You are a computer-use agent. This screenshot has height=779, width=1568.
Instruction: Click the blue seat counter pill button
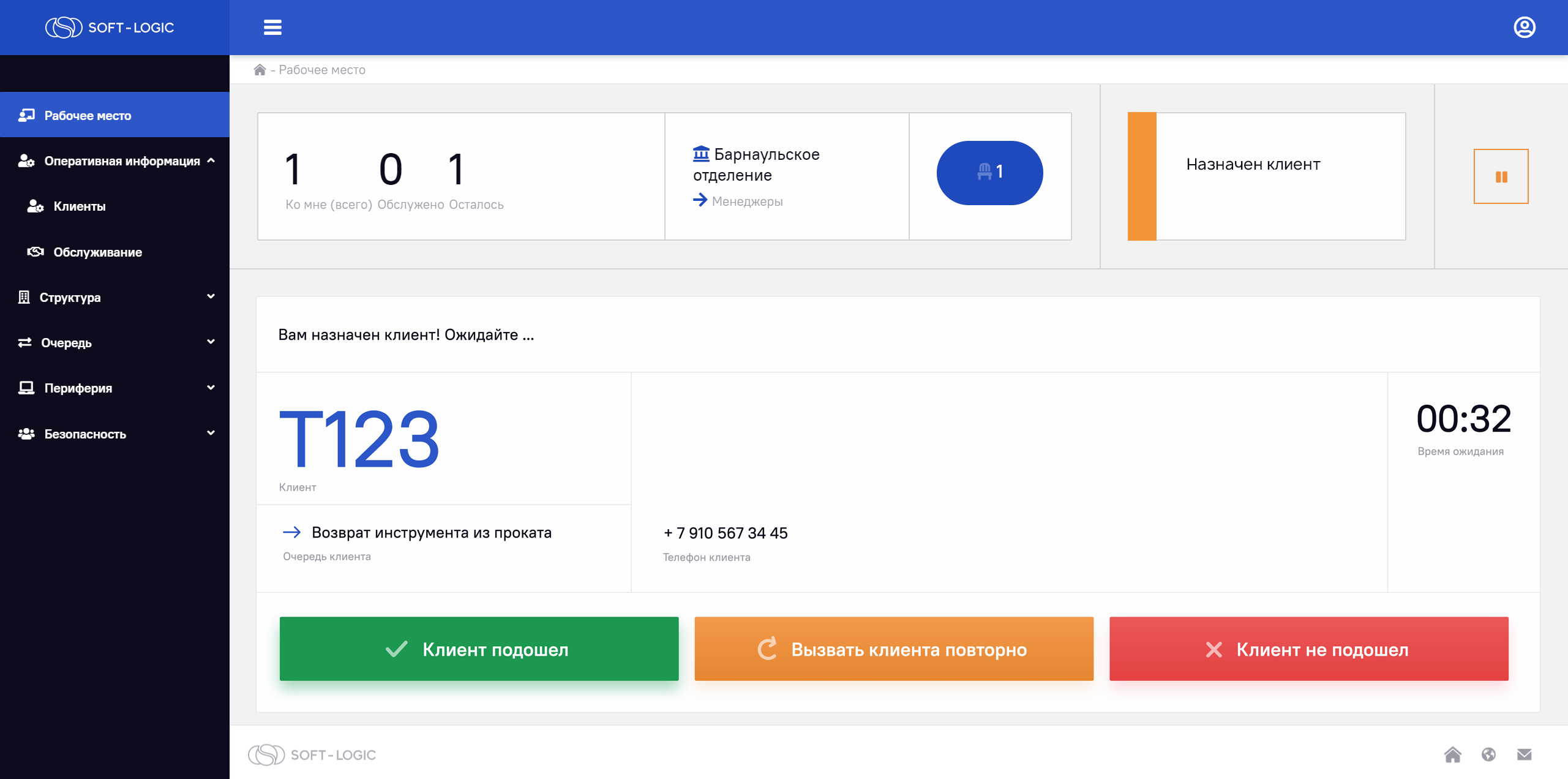tap(989, 173)
